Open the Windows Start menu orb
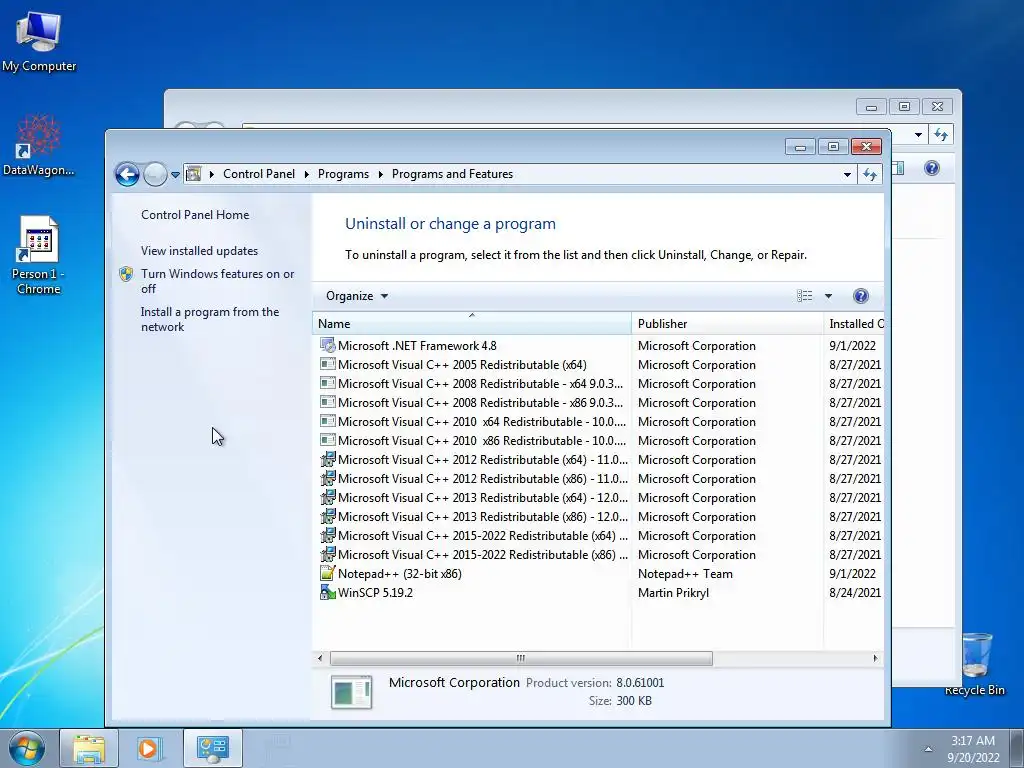Image resolution: width=1024 pixels, height=768 pixels. pyautogui.click(x=26, y=748)
